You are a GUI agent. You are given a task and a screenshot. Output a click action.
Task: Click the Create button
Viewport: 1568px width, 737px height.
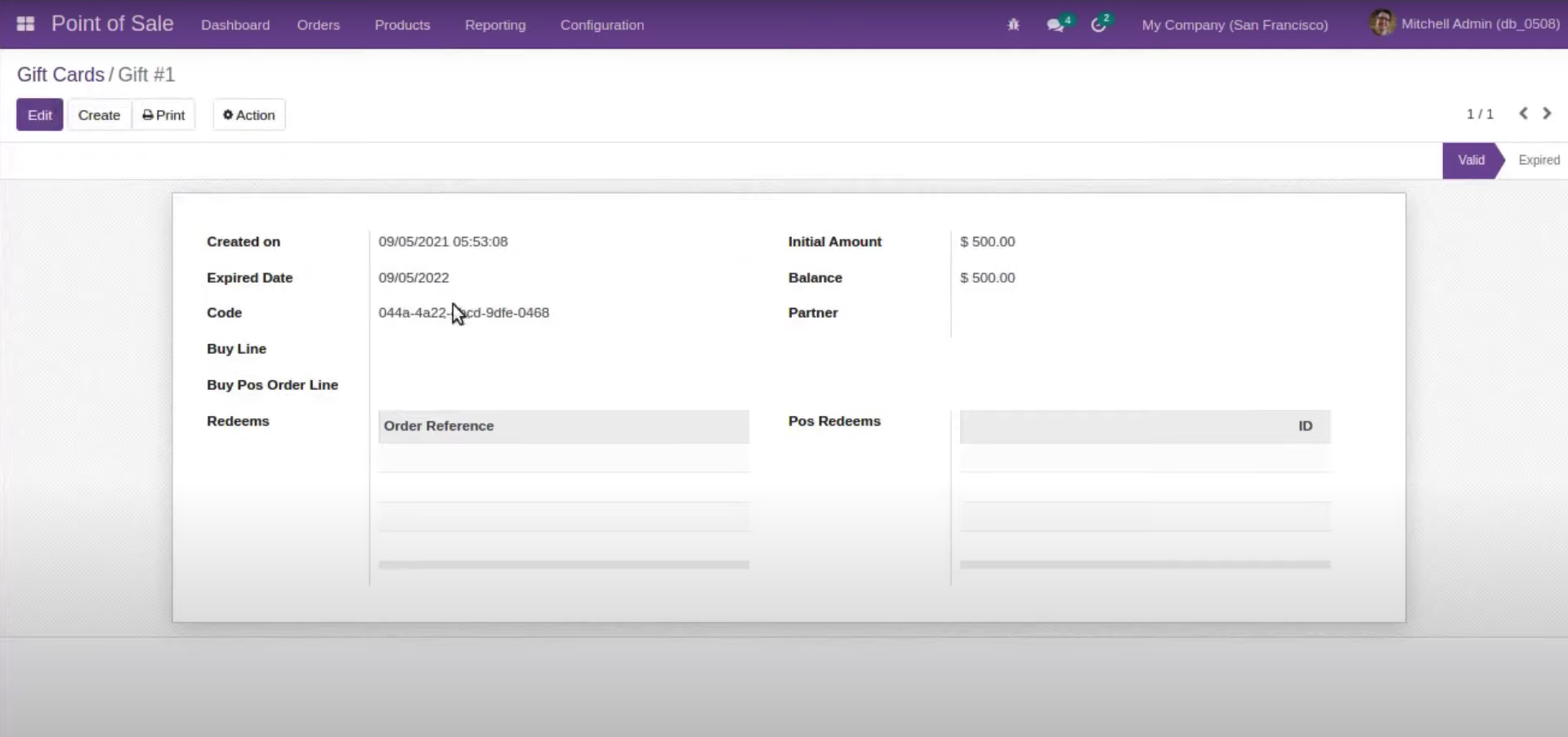tap(99, 115)
